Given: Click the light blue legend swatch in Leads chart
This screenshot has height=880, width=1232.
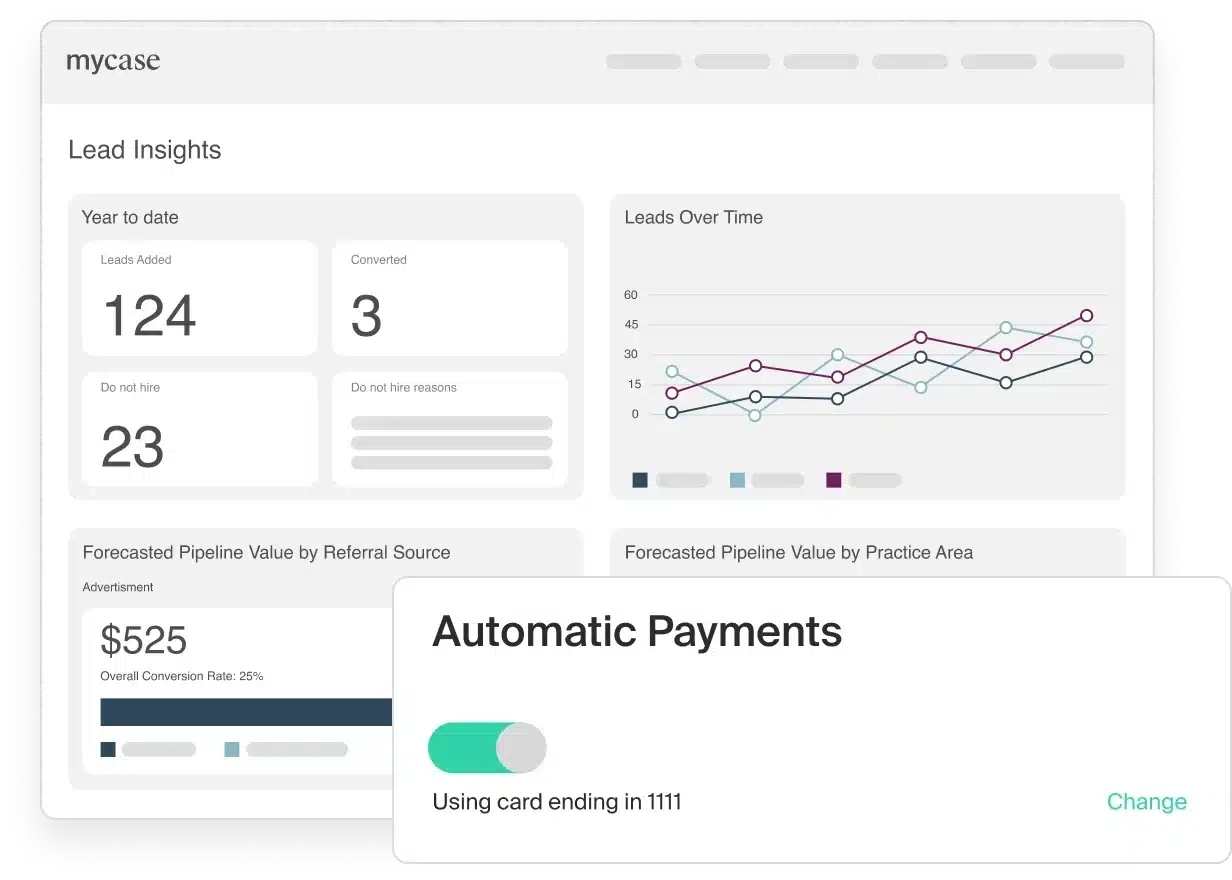Looking at the screenshot, I should [738, 480].
